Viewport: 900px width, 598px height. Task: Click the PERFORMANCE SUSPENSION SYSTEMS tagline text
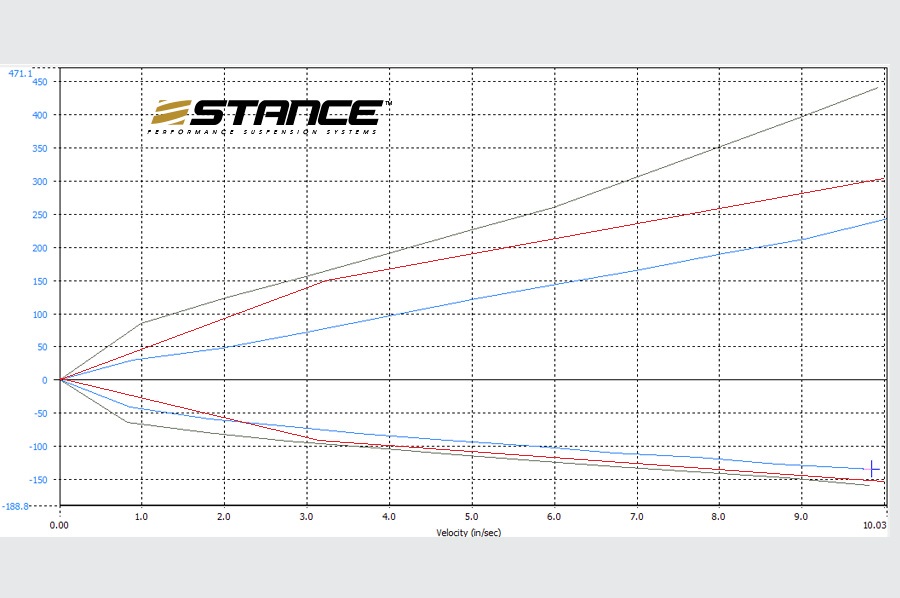pyautogui.click(x=263, y=132)
